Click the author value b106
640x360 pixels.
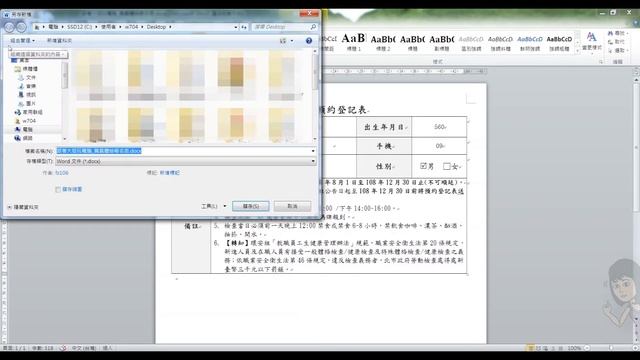coord(62,173)
